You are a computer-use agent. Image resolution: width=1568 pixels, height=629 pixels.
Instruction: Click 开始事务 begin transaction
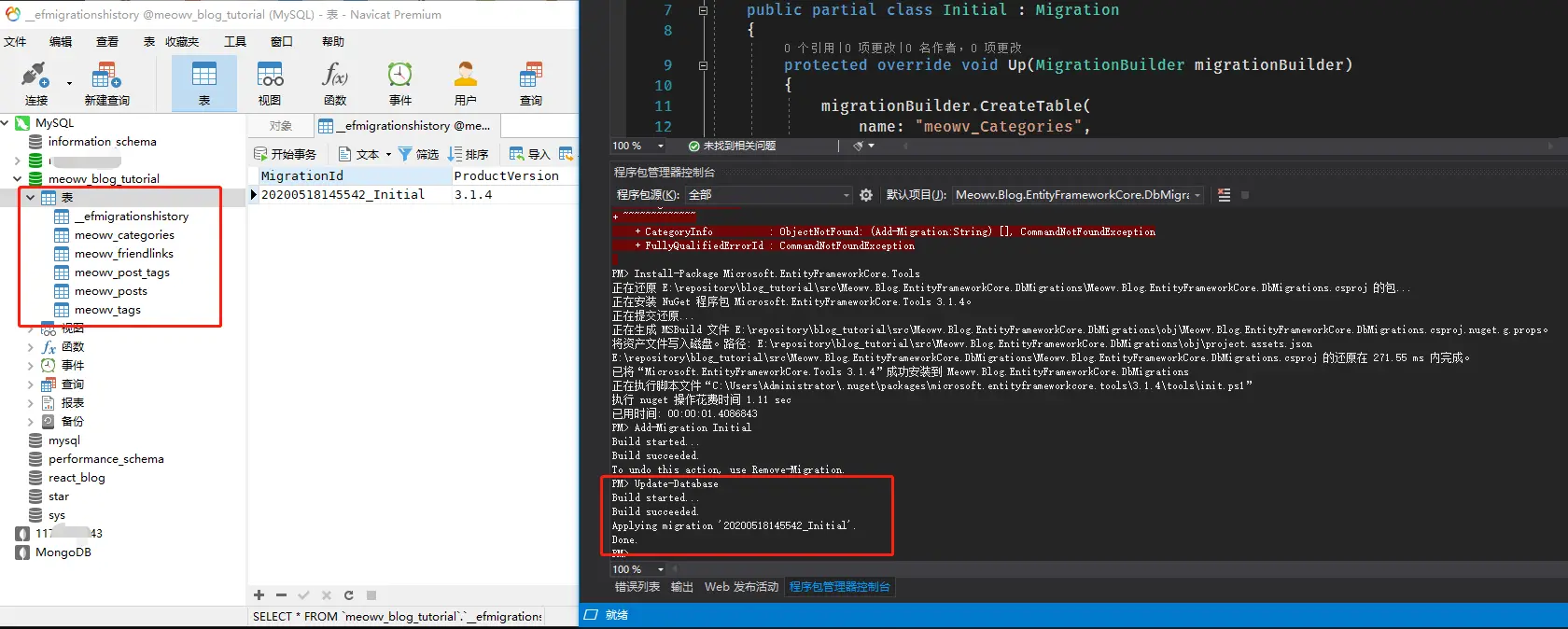pos(285,154)
